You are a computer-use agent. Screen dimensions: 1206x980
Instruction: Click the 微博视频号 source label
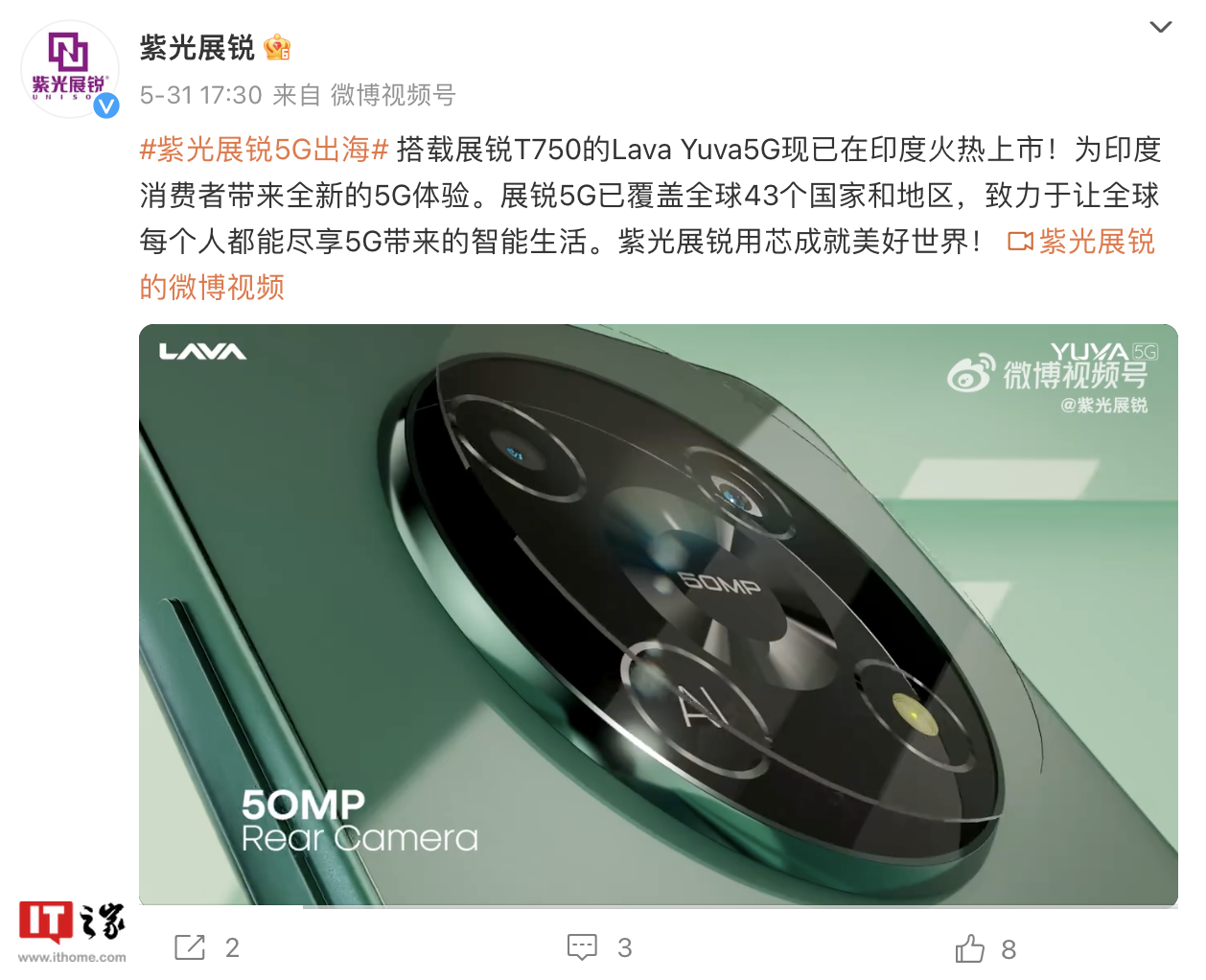(393, 95)
